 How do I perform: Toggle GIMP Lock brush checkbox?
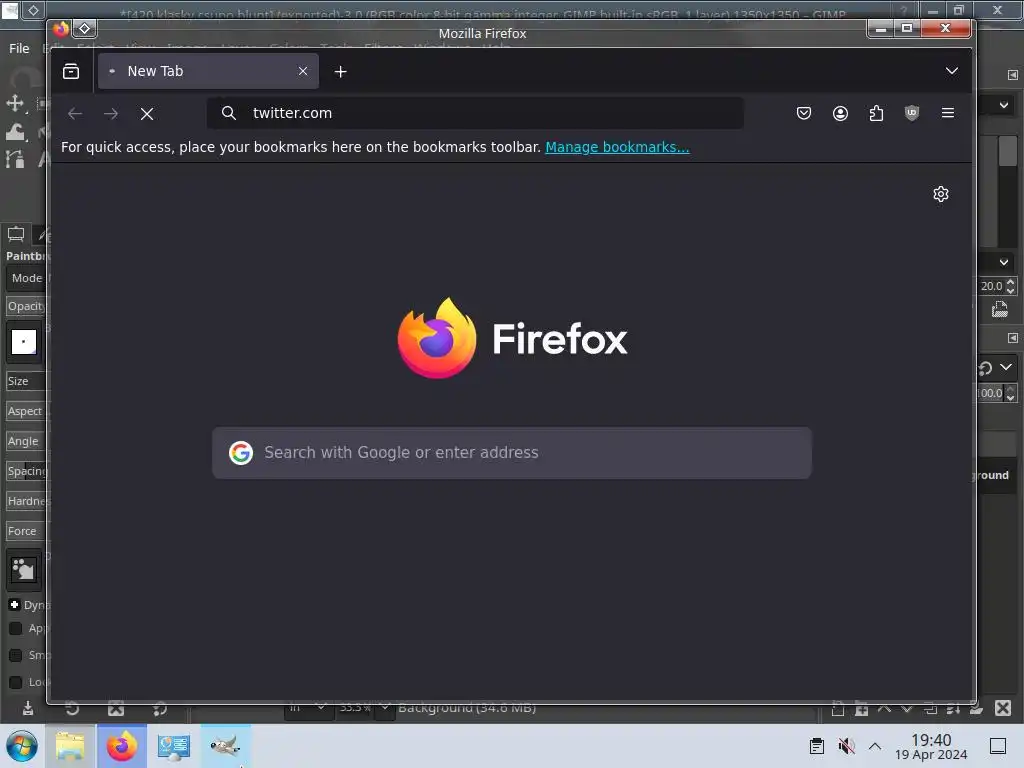point(16,682)
